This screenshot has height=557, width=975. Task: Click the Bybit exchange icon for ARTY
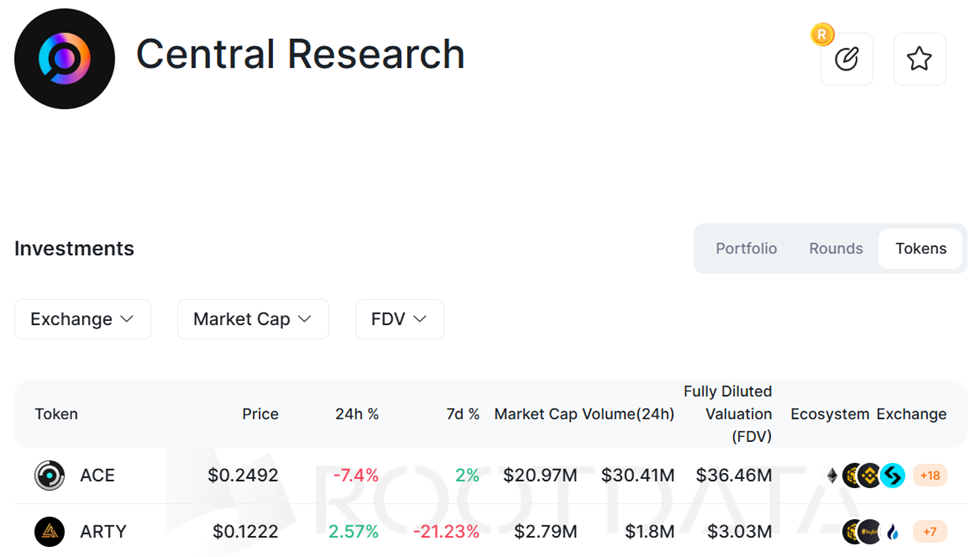coord(868,531)
